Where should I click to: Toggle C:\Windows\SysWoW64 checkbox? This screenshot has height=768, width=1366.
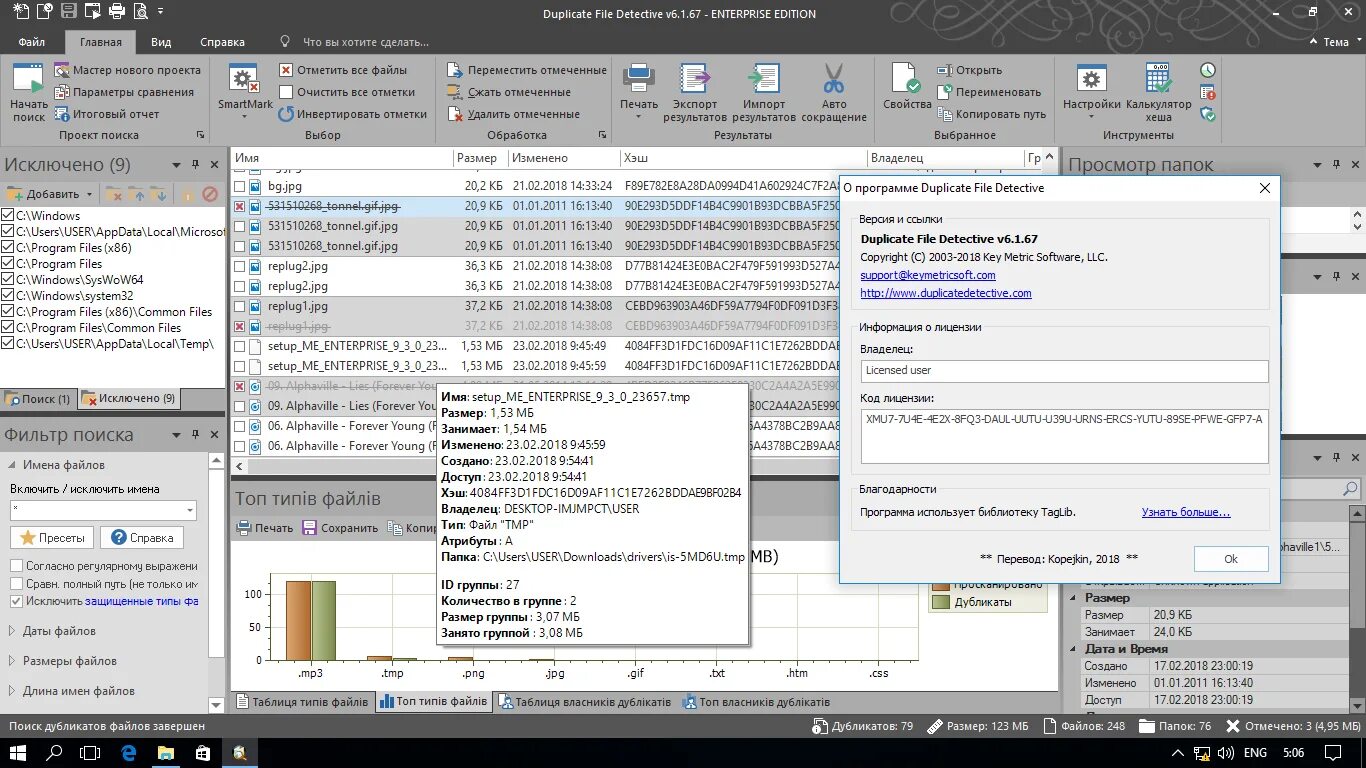click(8, 280)
